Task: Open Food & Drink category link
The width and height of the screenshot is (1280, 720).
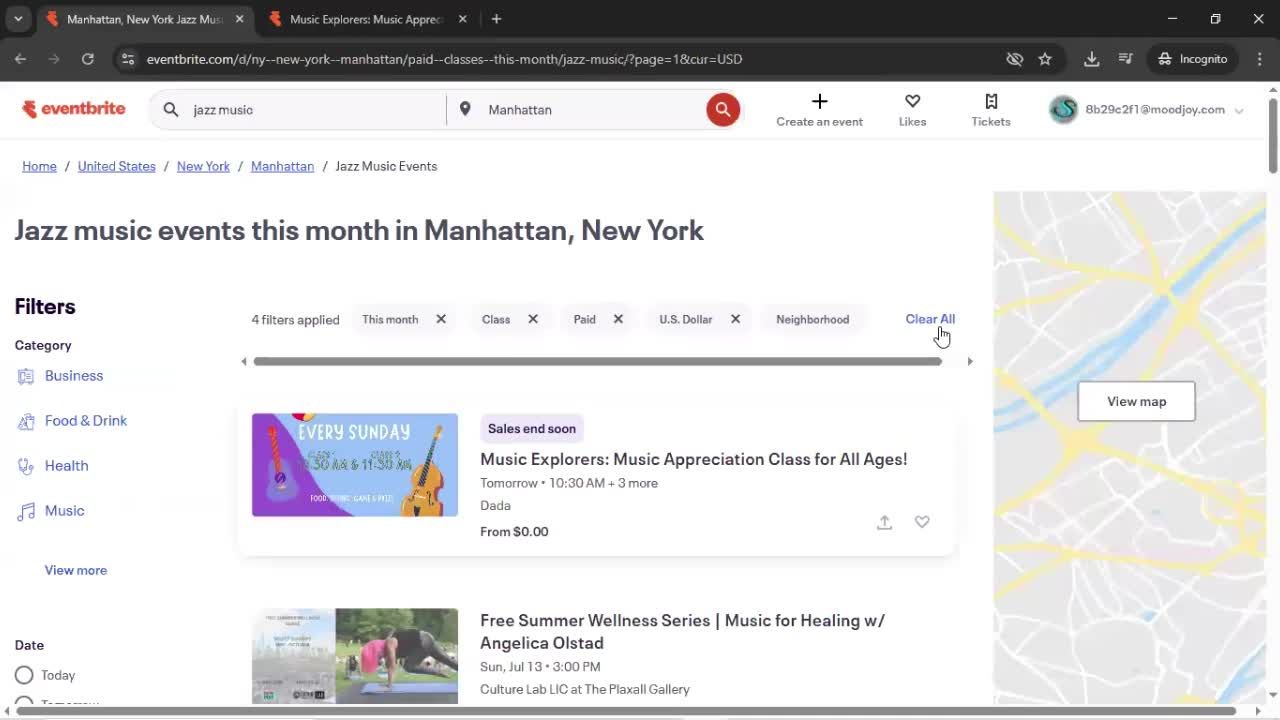Action: [x=86, y=421]
